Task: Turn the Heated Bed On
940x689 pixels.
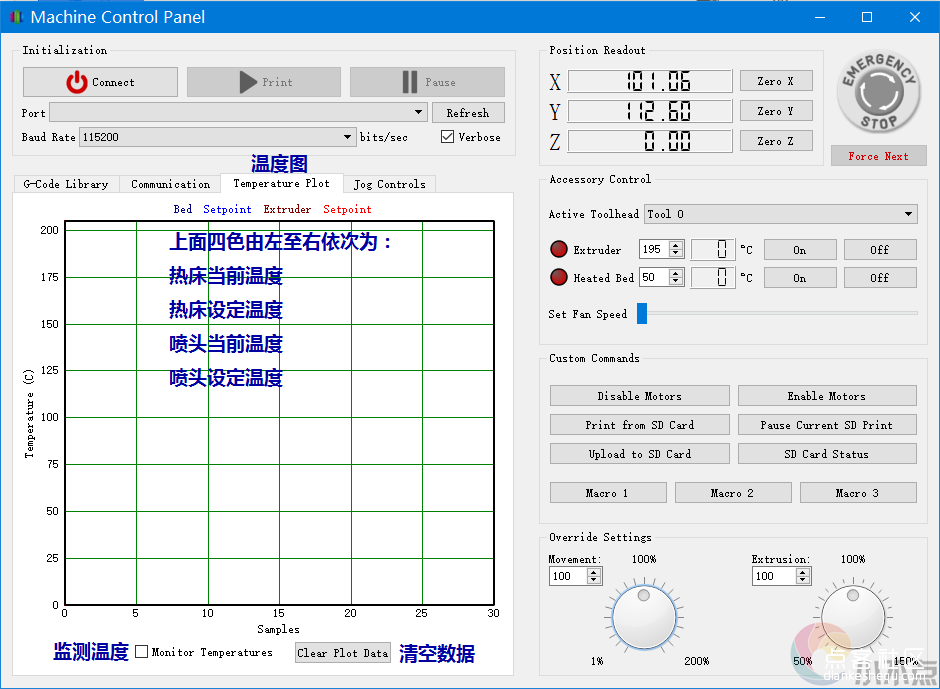Action: point(800,278)
